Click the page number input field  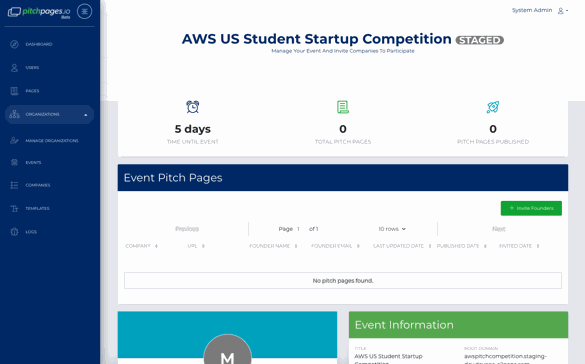click(298, 229)
